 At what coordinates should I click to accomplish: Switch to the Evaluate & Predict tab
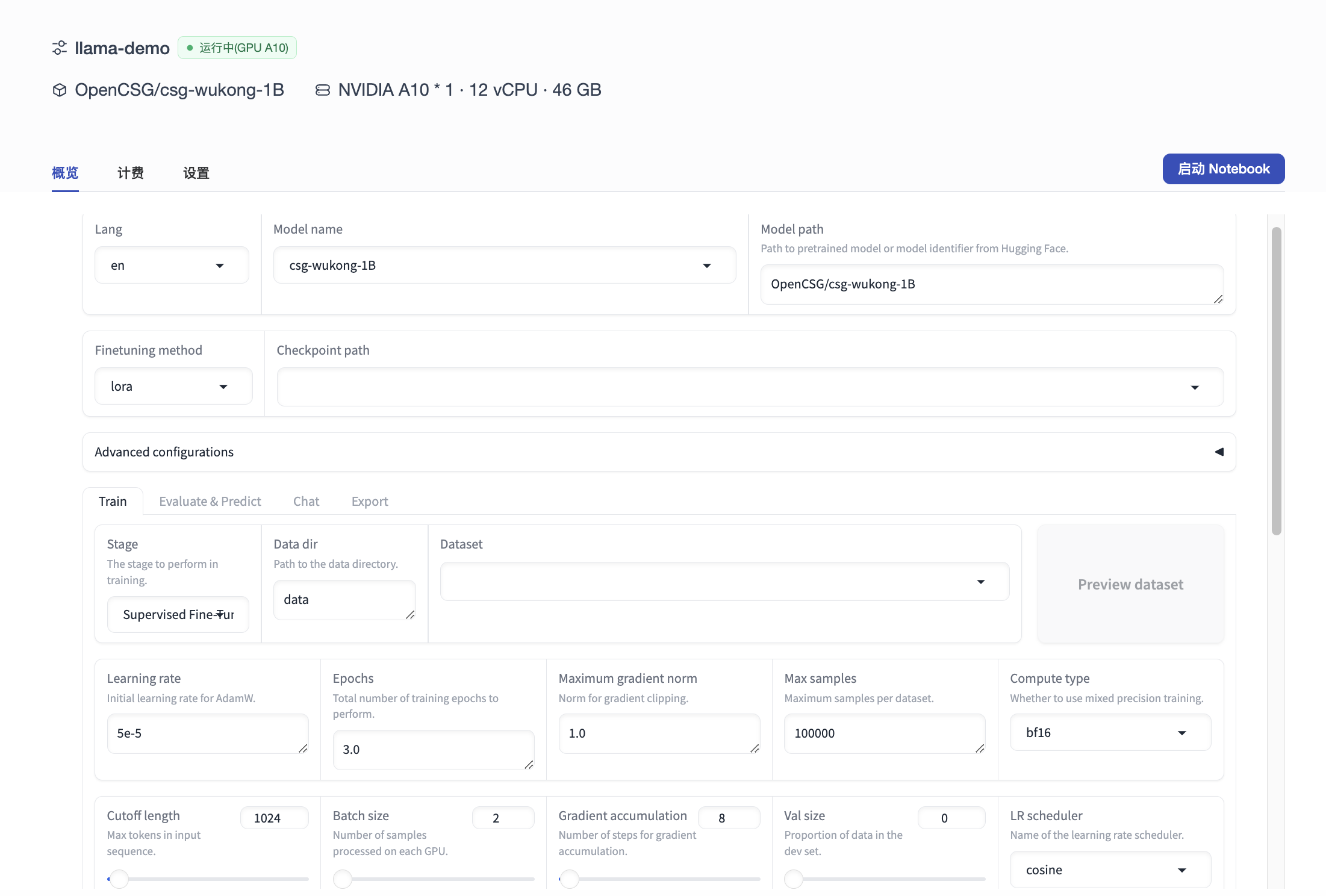click(210, 502)
